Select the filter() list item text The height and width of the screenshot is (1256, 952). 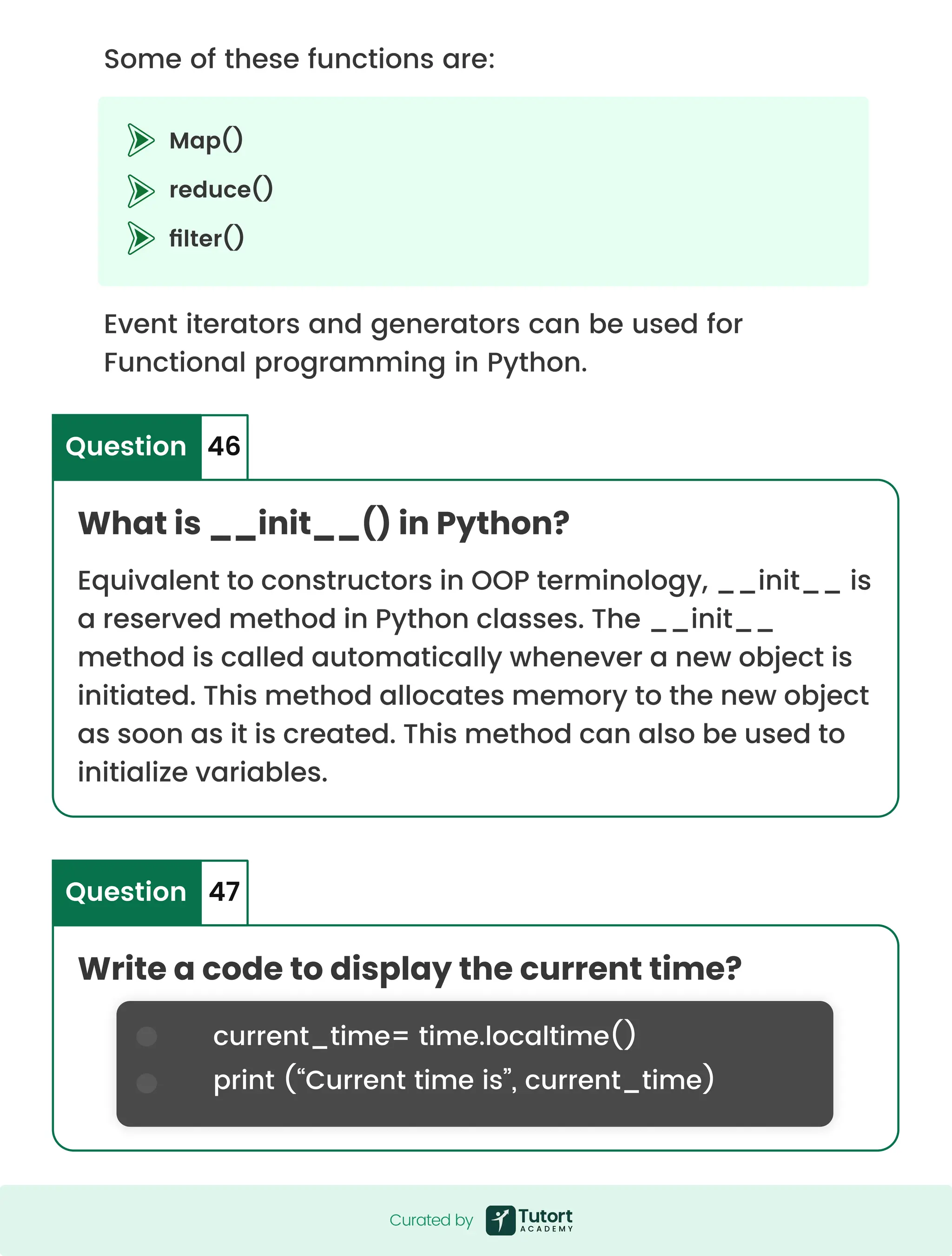(207, 238)
